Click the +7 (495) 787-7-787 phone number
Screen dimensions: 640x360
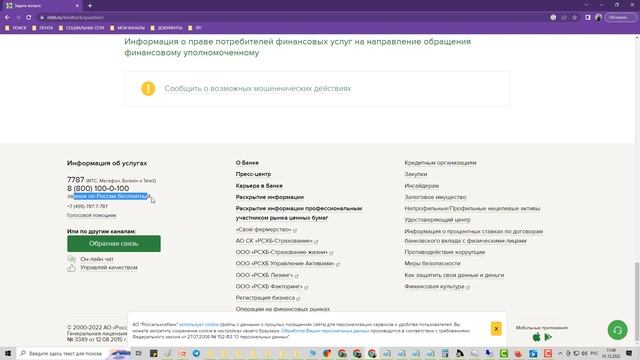tap(87, 207)
